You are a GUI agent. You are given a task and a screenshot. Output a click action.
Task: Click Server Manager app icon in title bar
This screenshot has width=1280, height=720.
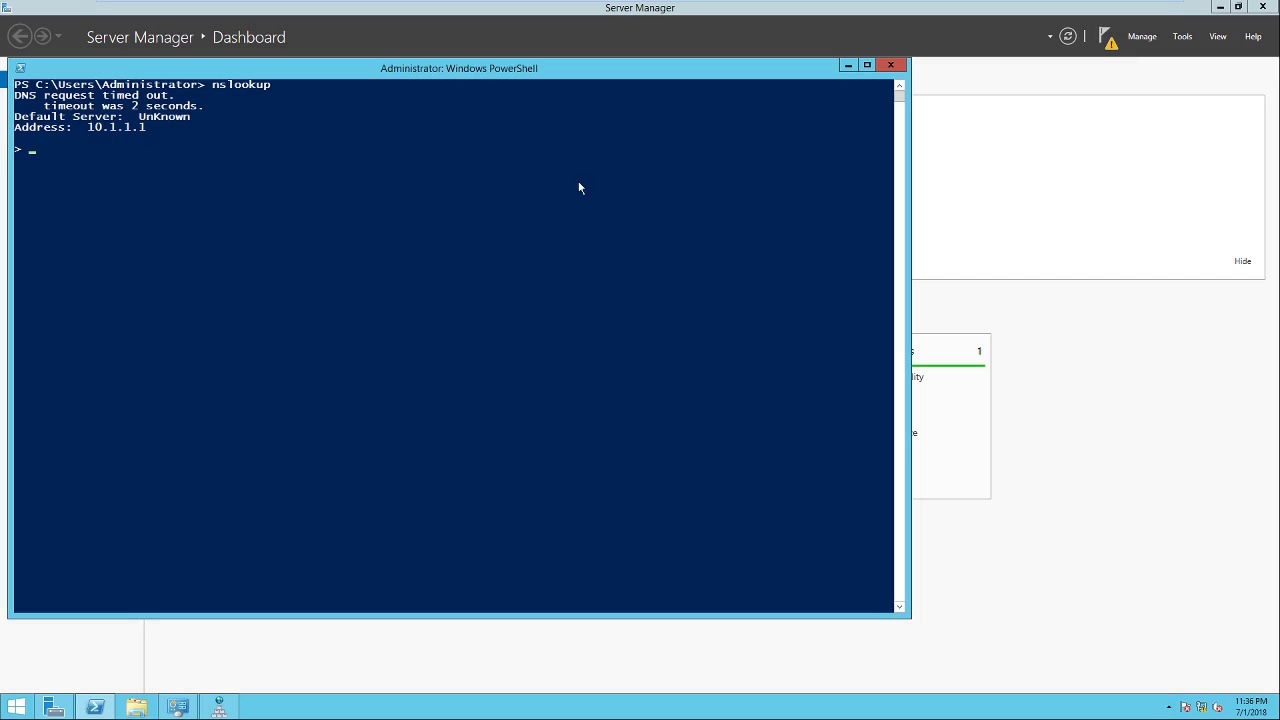click(x=7, y=7)
